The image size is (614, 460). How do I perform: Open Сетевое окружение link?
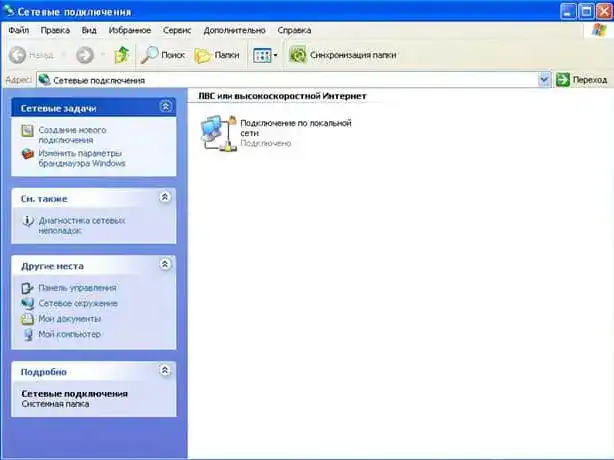click(x=78, y=303)
